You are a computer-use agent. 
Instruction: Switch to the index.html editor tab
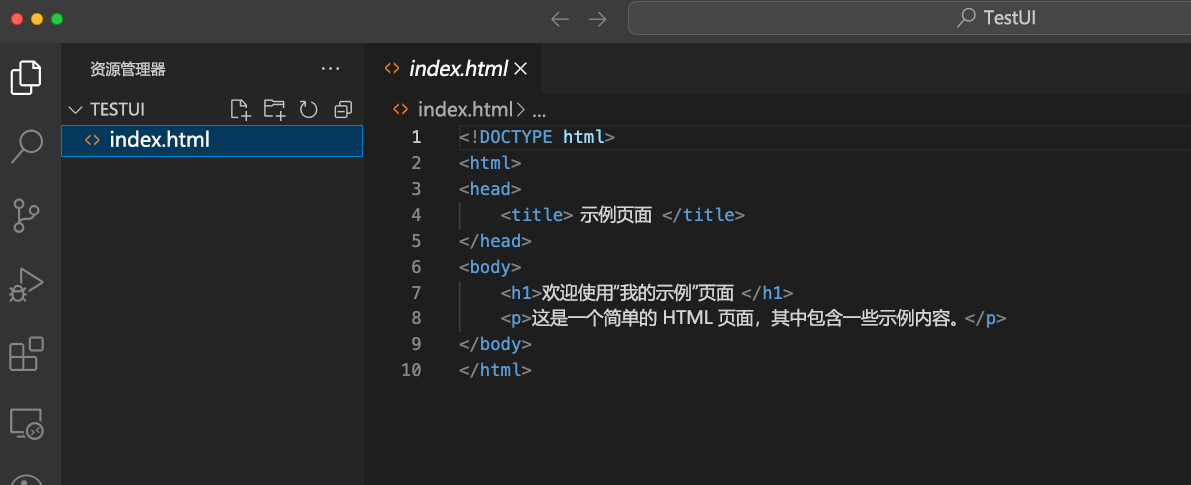[x=453, y=69]
